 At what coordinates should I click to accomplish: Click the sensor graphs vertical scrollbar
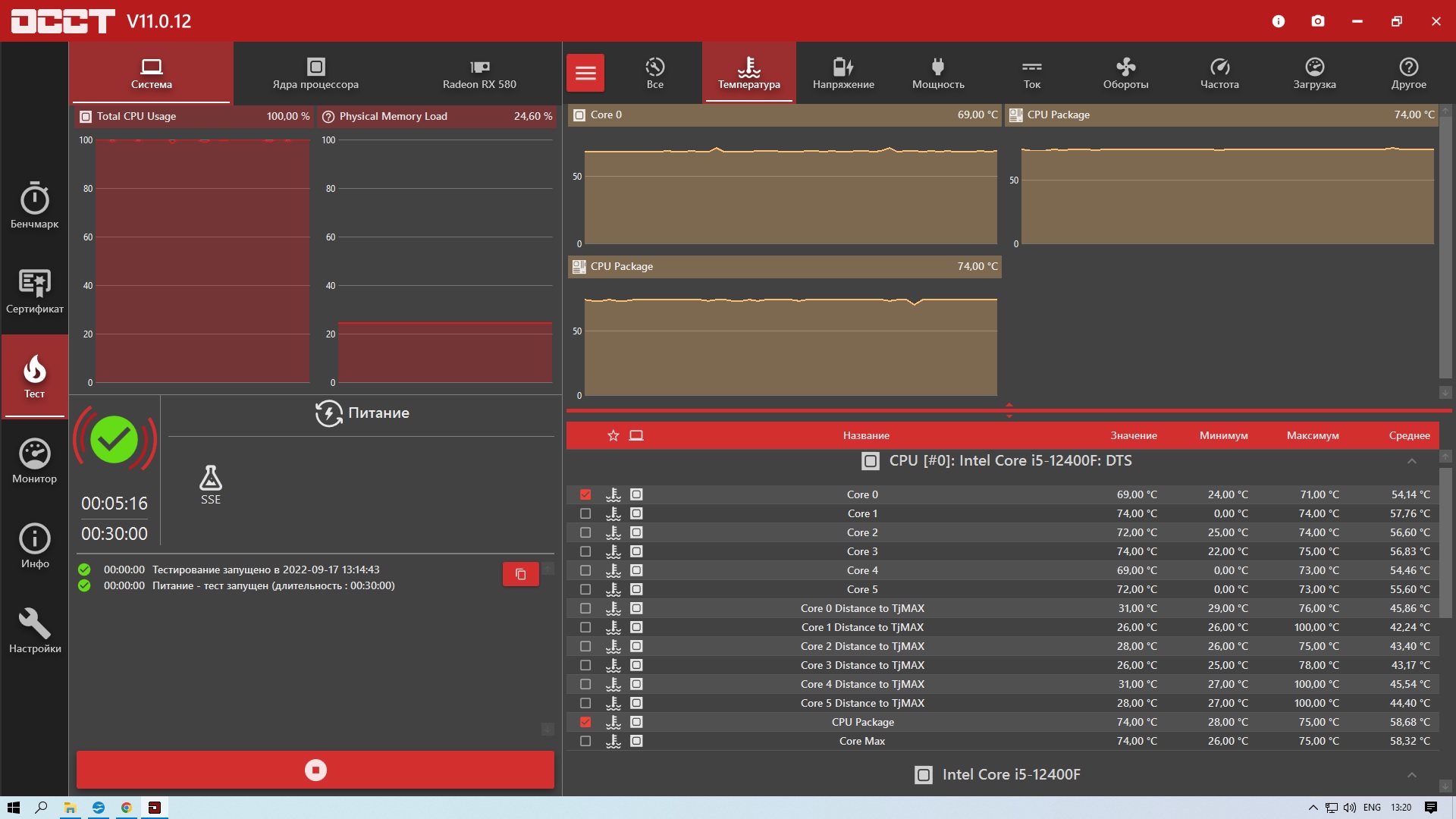point(1445,246)
